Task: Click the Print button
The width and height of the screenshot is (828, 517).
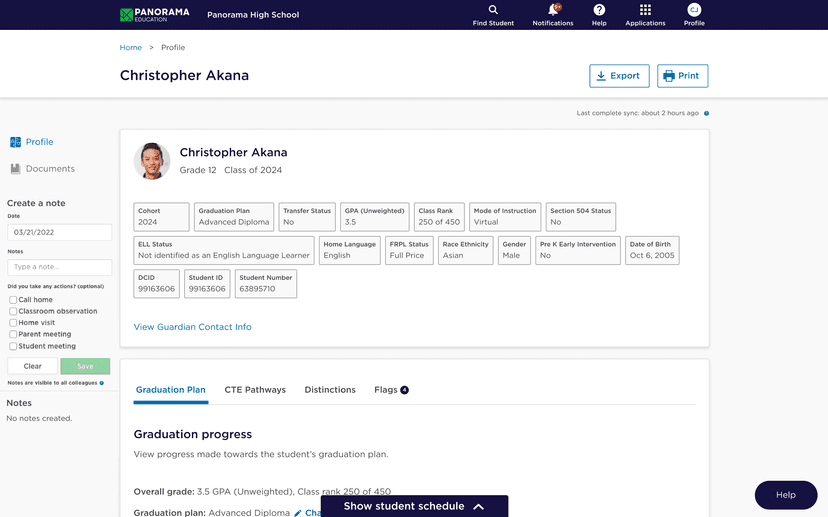Action: [682, 76]
